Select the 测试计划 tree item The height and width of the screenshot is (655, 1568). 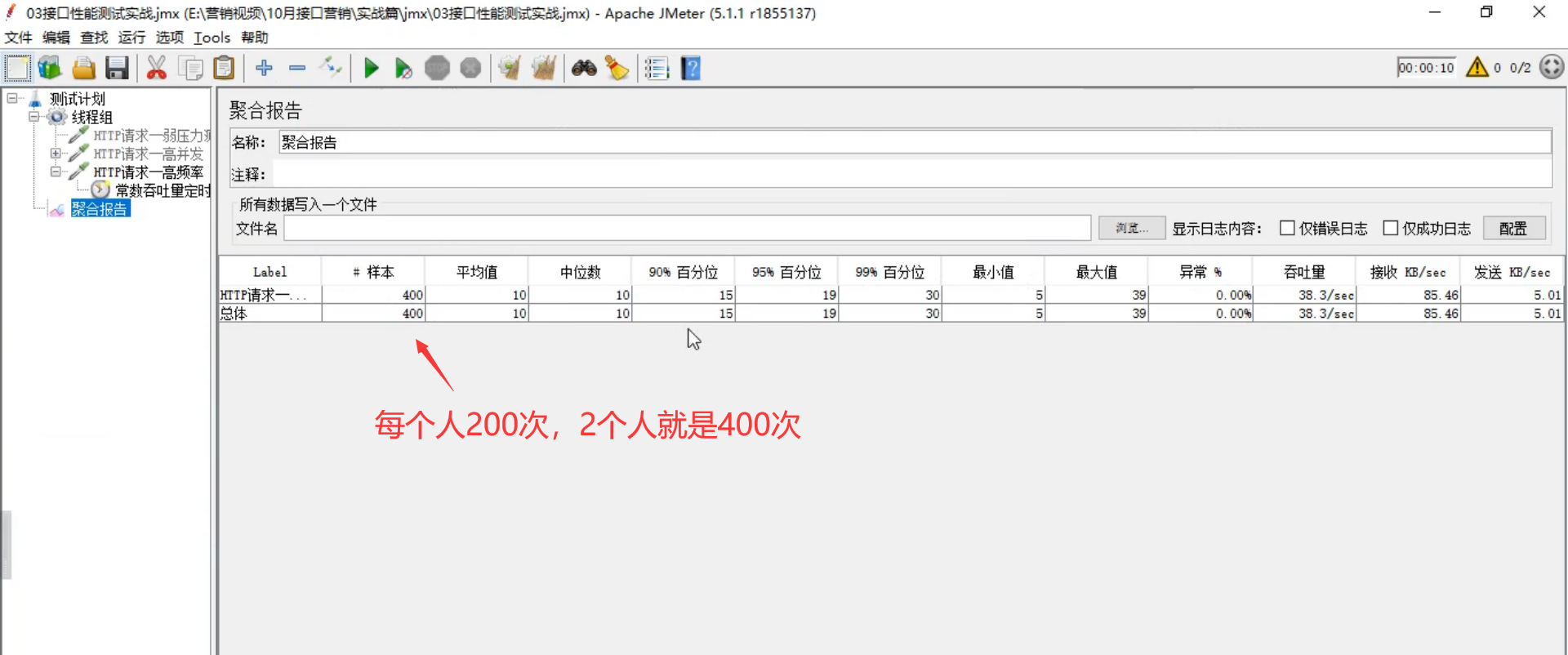tap(78, 99)
